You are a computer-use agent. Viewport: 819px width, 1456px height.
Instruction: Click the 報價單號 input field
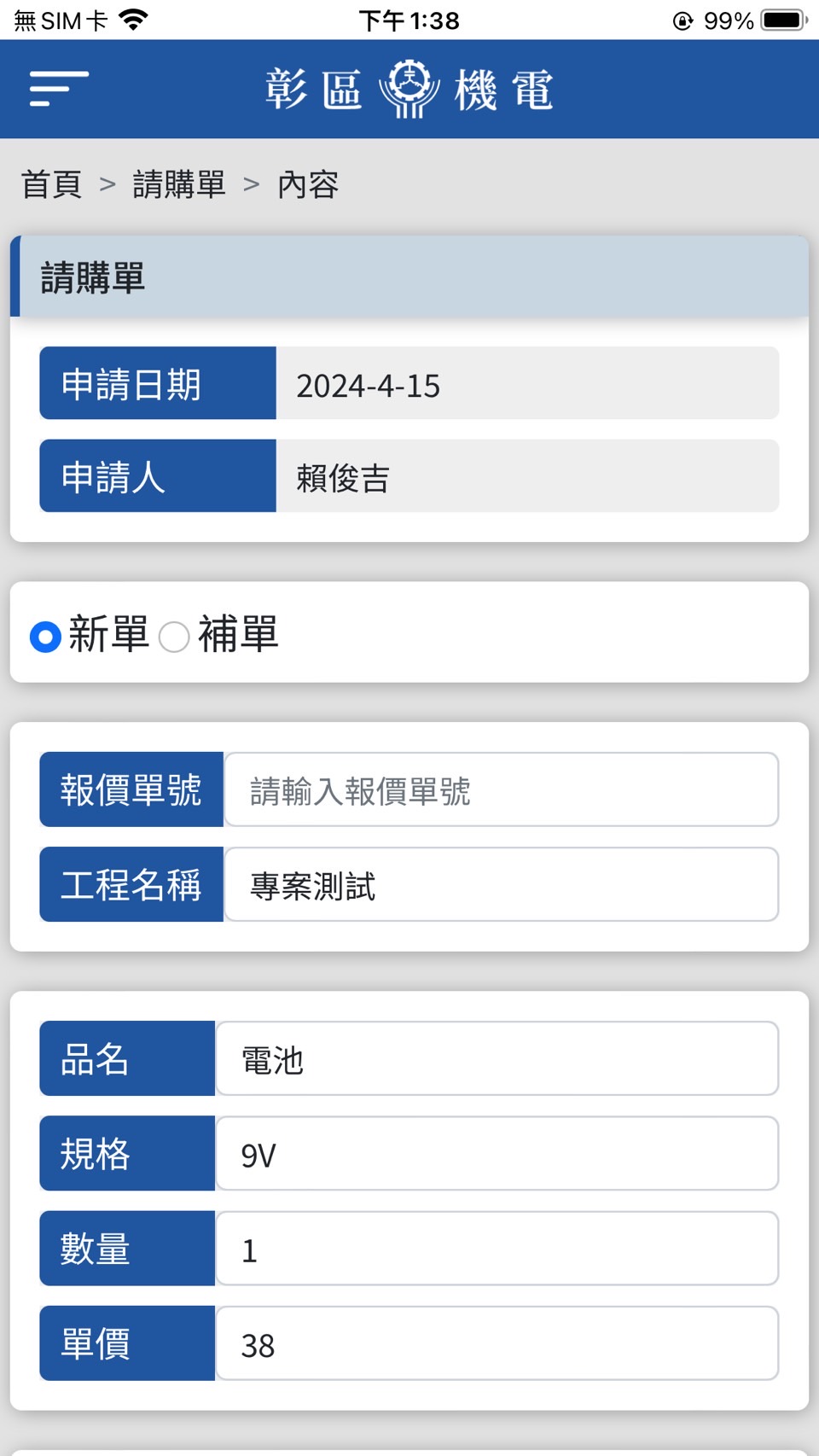pos(501,790)
